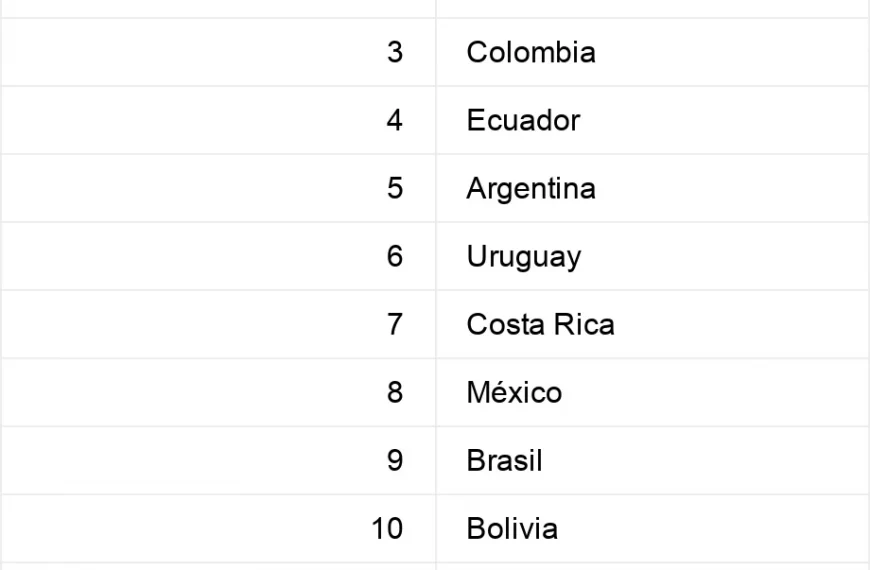870x570 pixels.
Task: Select the Uruguay cell
Action: 652,256
